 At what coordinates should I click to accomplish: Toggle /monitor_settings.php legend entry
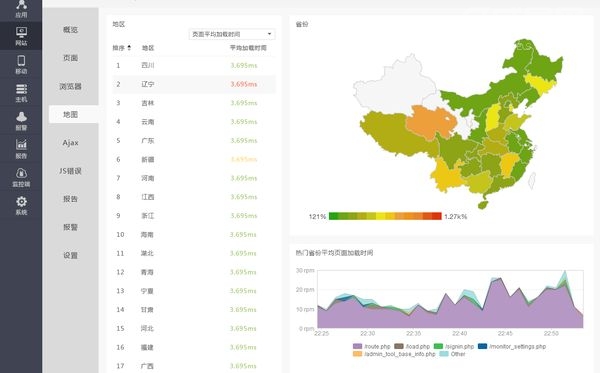point(512,346)
